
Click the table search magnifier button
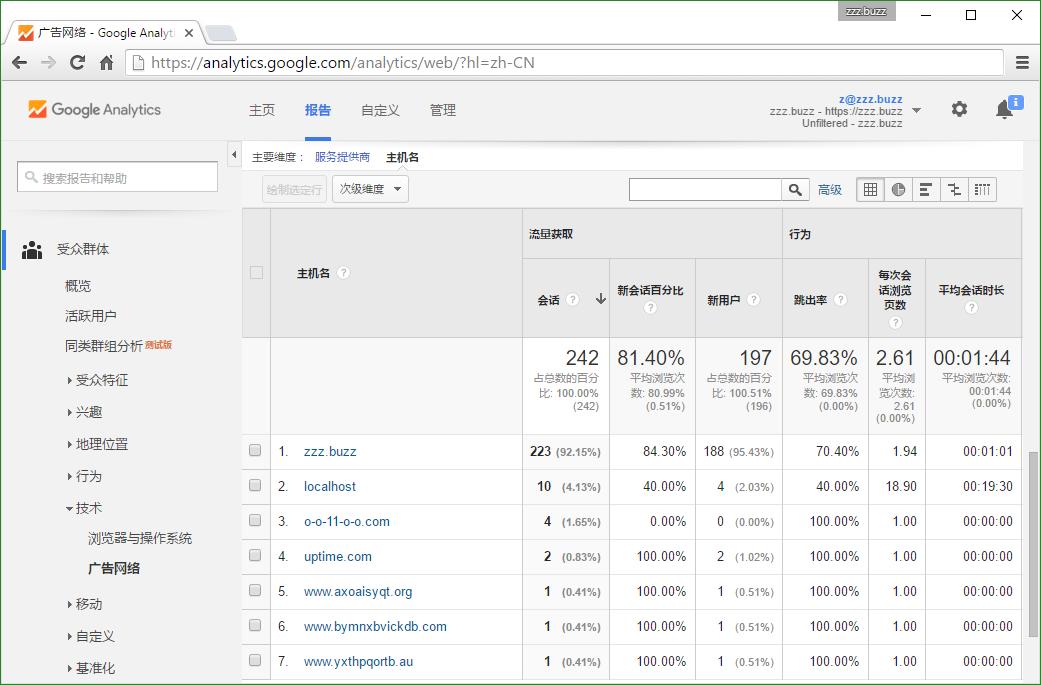pyautogui.click(x=795, y=190)
